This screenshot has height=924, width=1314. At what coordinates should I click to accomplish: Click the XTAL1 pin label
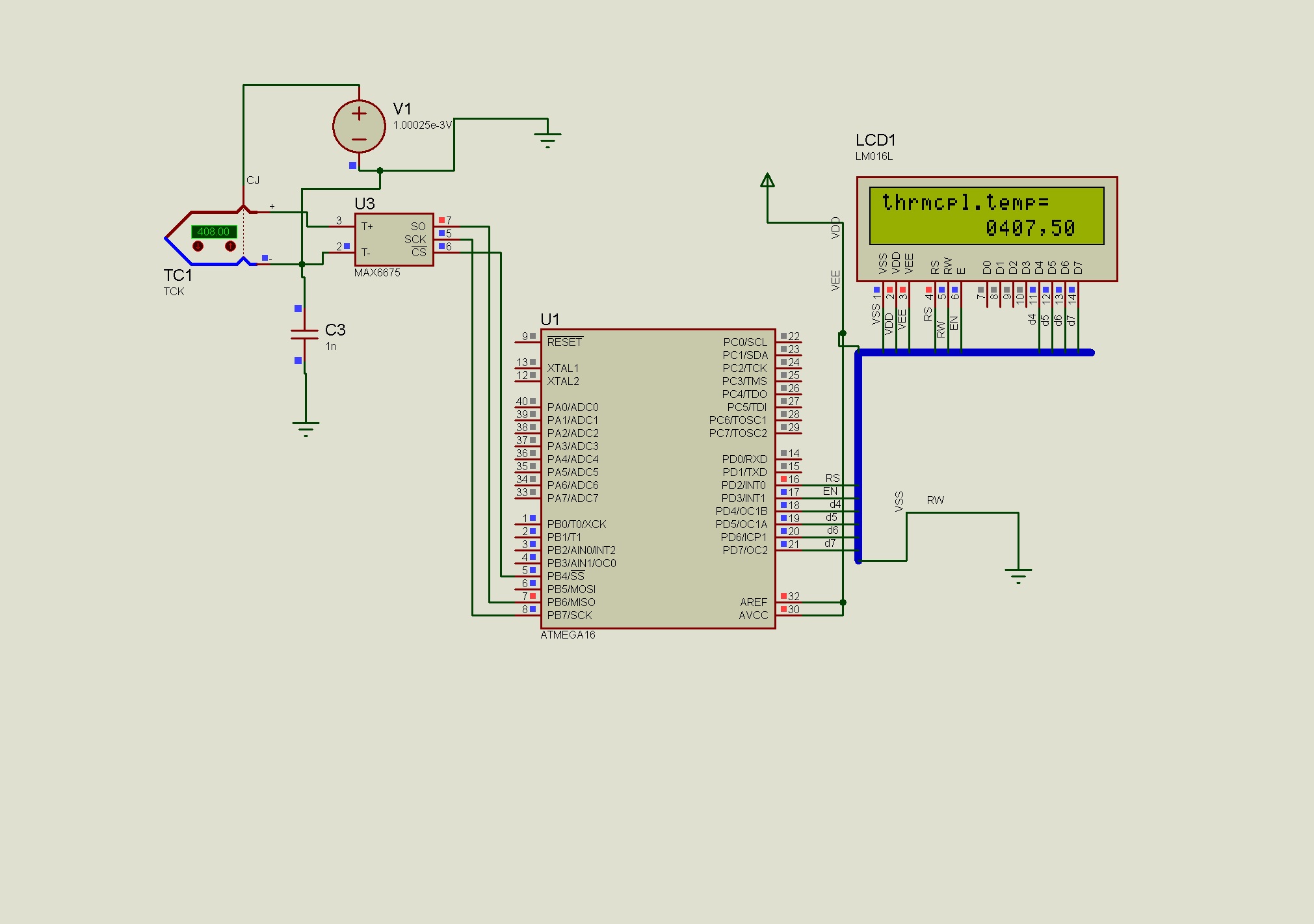pyautogui.click(x=562, y=368)
